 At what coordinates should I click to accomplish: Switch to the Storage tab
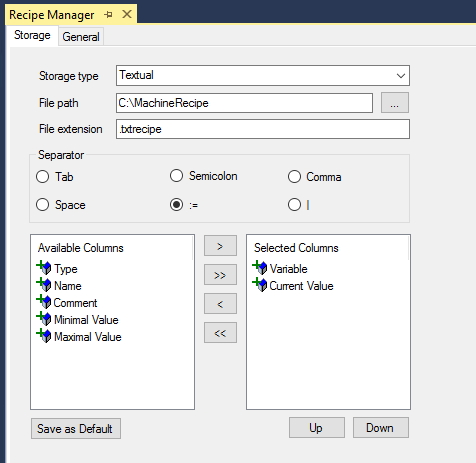[x=32, y=35]
